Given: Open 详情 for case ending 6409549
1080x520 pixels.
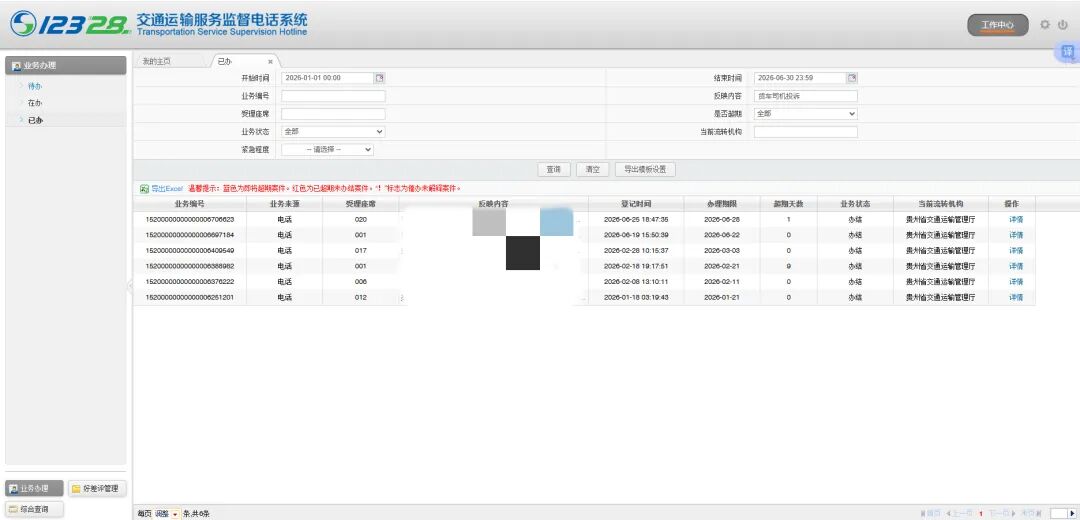Looking at the screenshot, I should (1016, 251).
